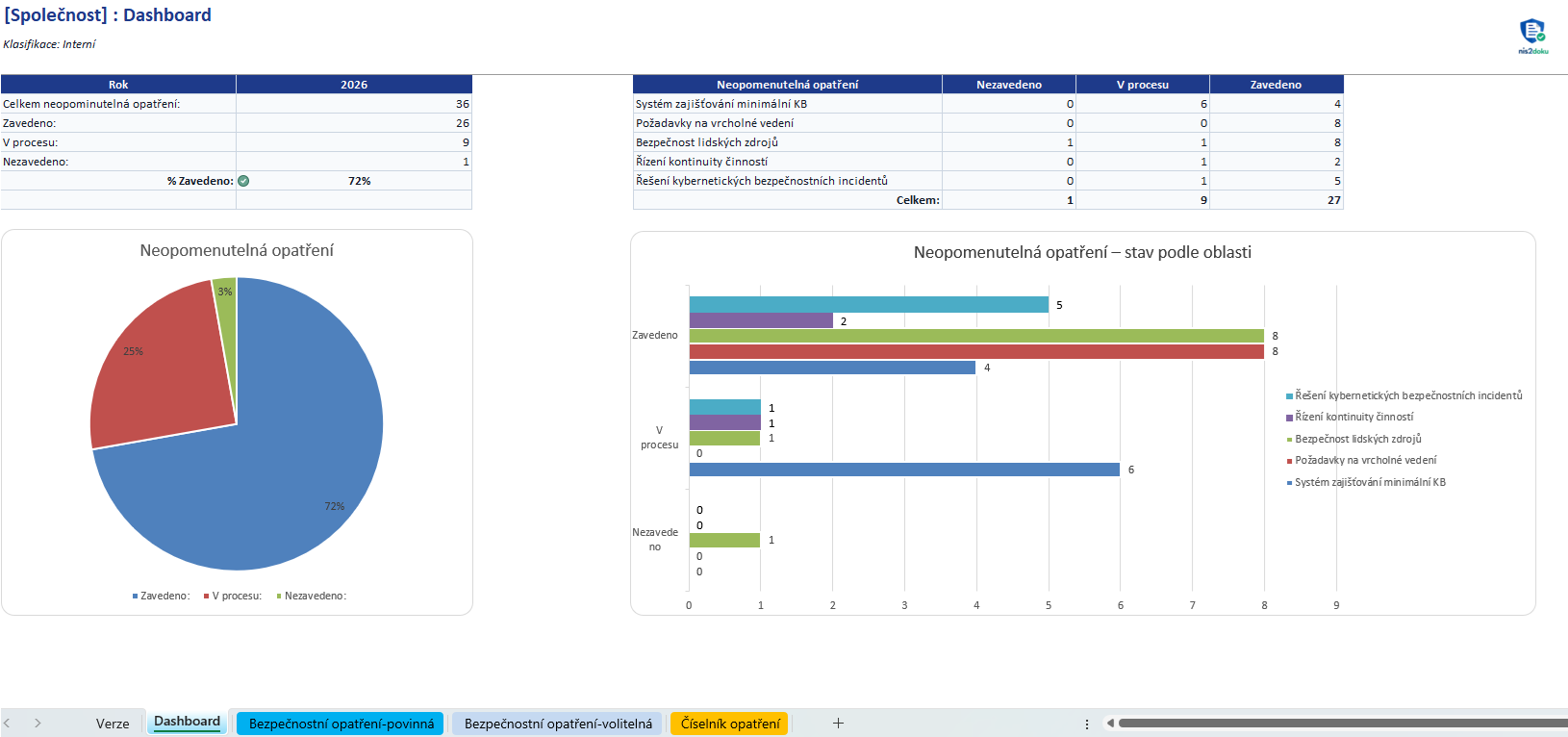Click blue Zavedeno legend marker under pie chart

click(x=136, y=597)
